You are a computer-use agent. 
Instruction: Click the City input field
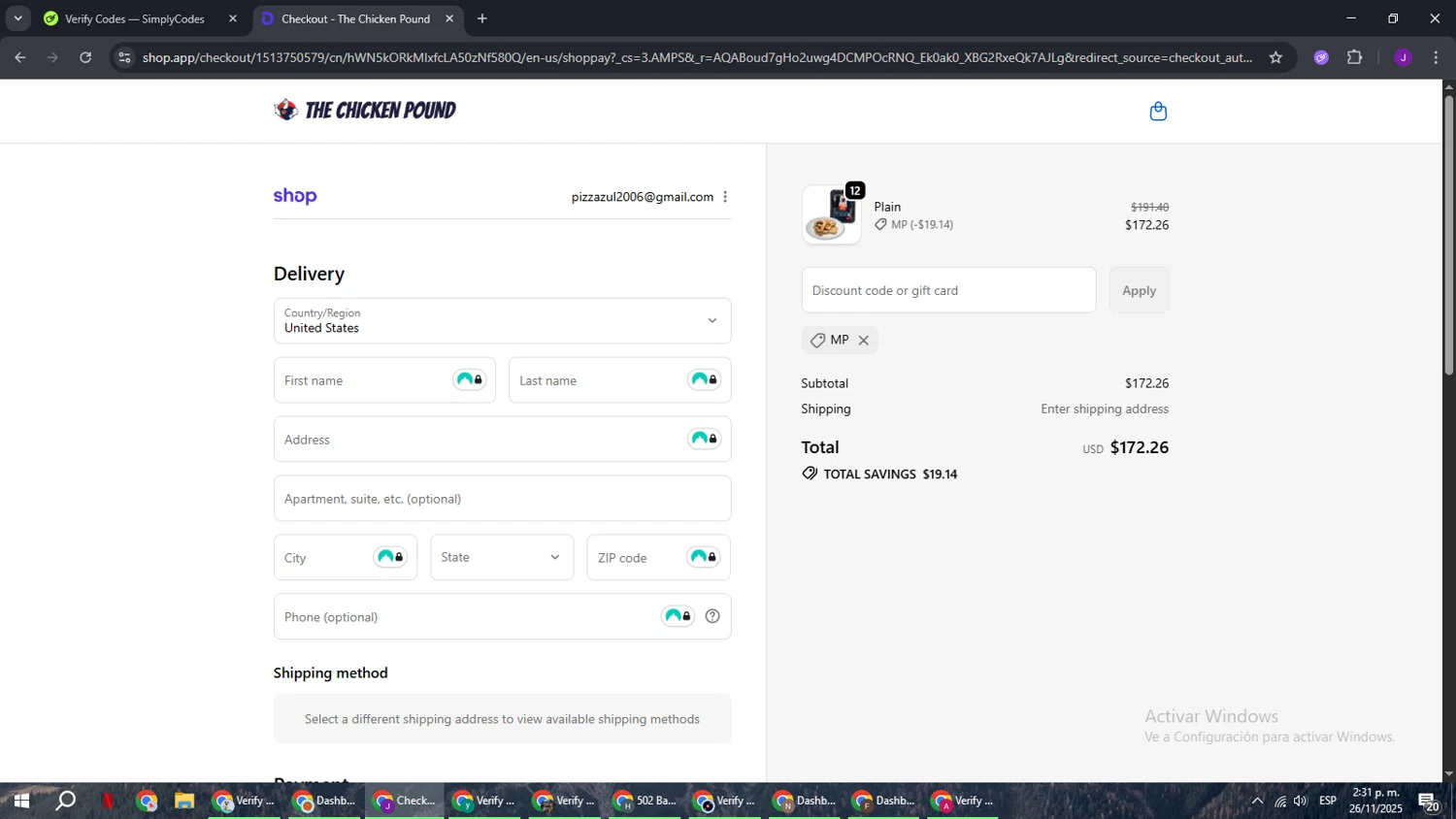(x=345, y=557)
